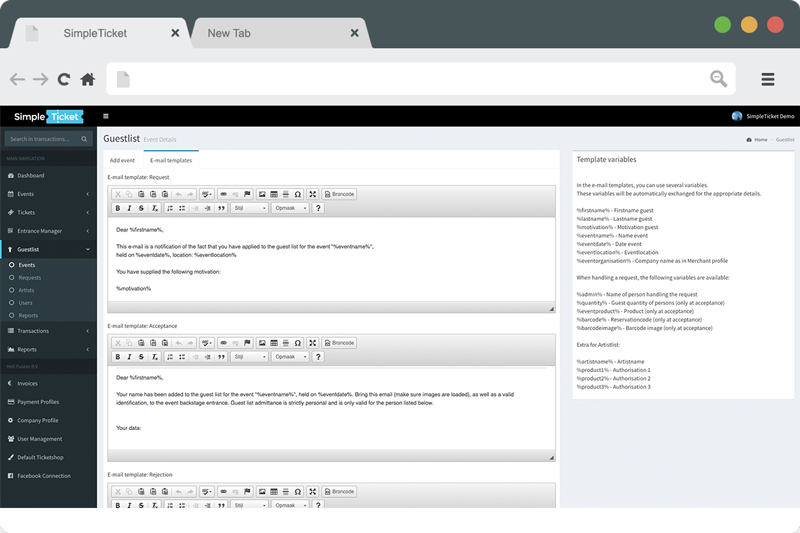
Task: Insert bulleted list in Request template editor
Action: point(182,208)
